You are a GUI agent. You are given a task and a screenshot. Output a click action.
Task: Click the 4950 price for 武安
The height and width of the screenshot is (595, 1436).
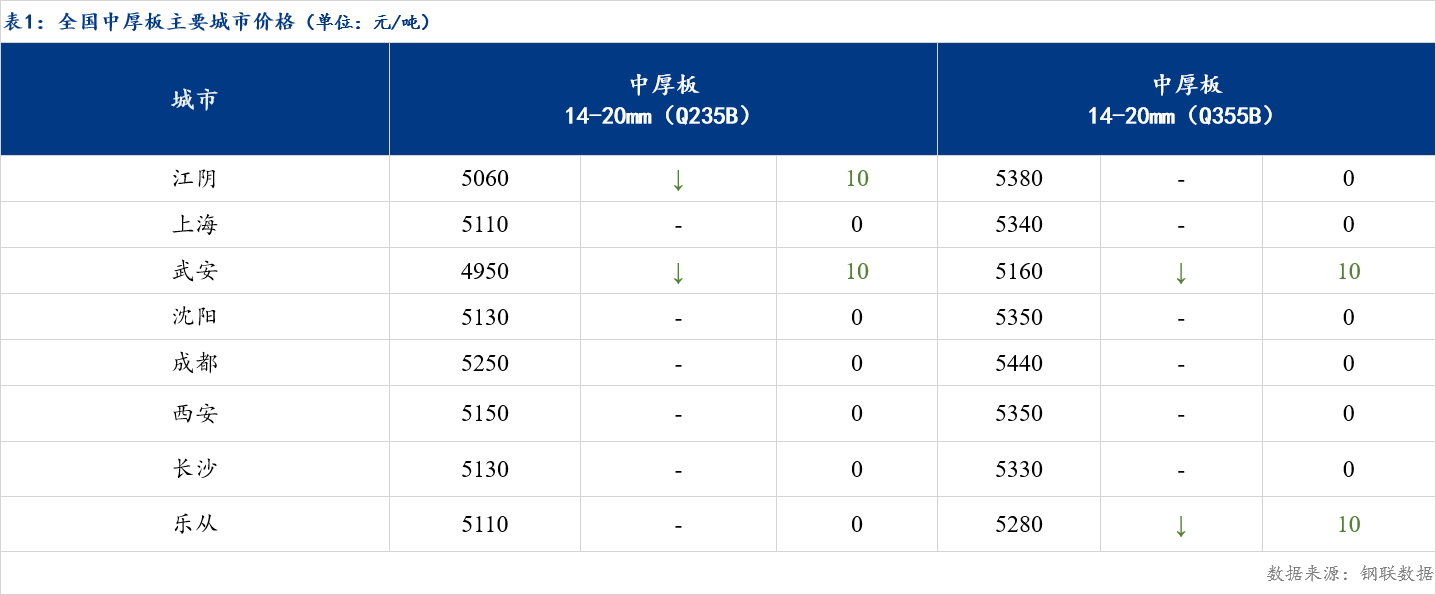[x=485, y=271]
